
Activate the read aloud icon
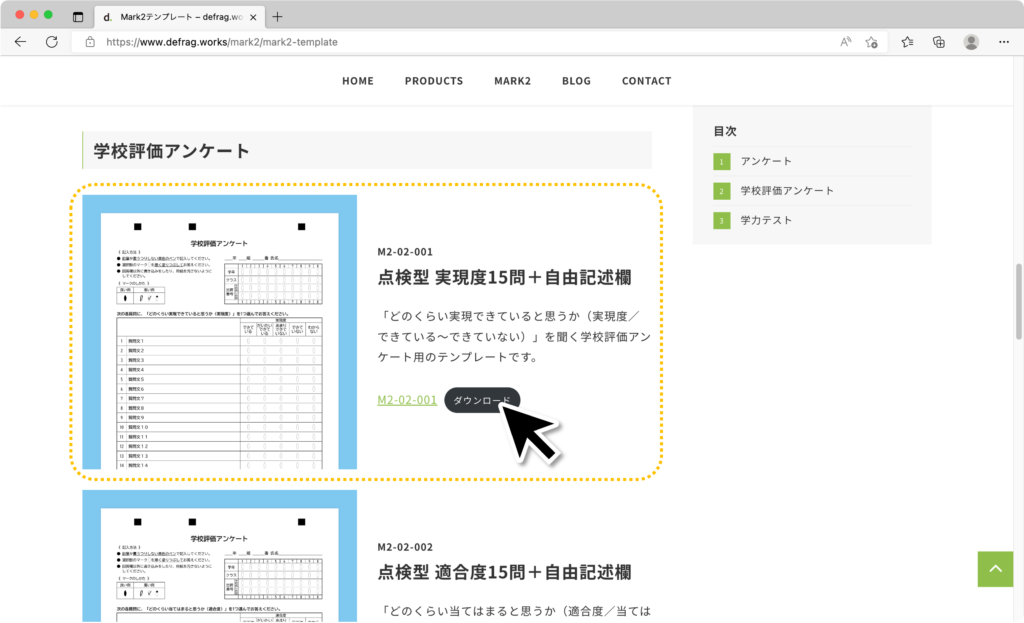point(846,42)
